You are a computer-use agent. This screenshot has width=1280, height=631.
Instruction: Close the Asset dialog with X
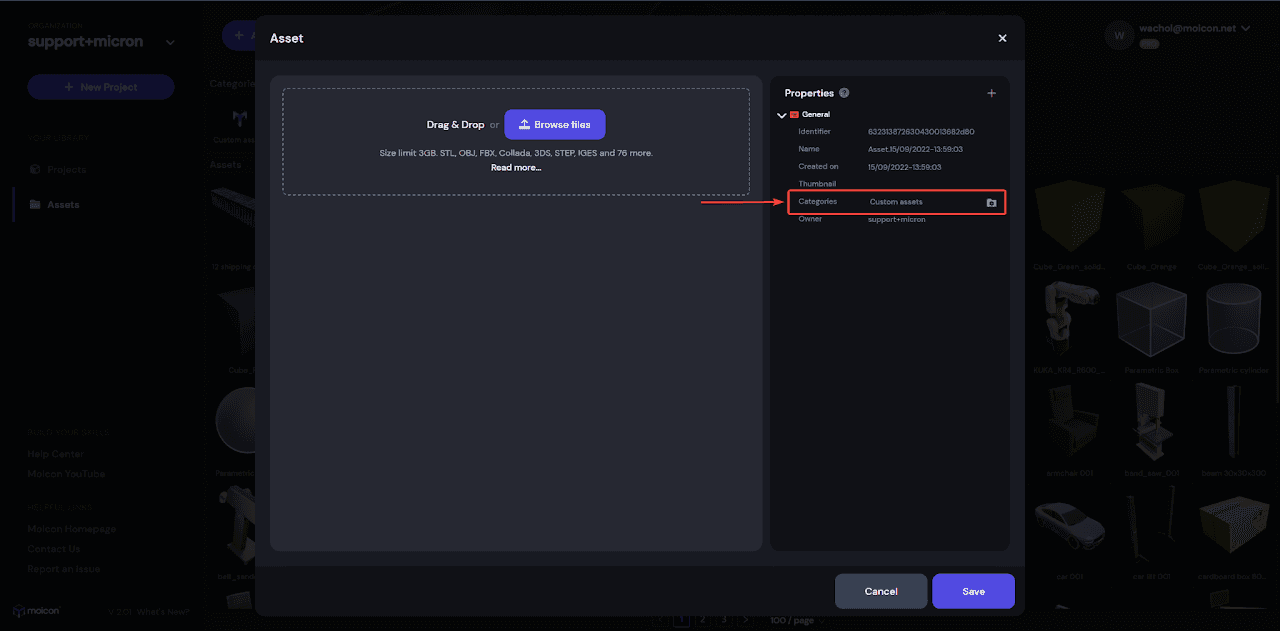1002,38
